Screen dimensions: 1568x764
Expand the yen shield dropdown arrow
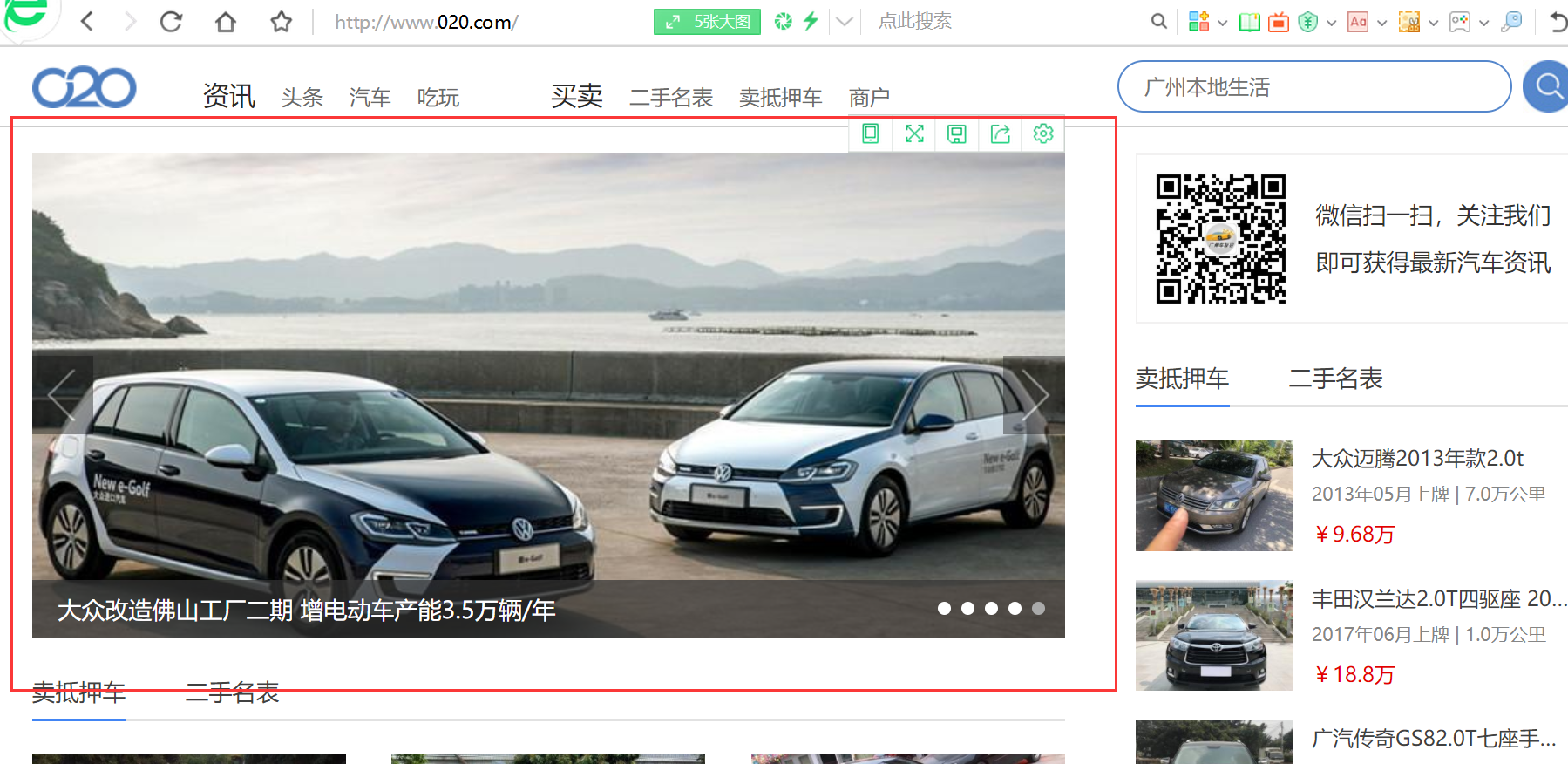1331,23
